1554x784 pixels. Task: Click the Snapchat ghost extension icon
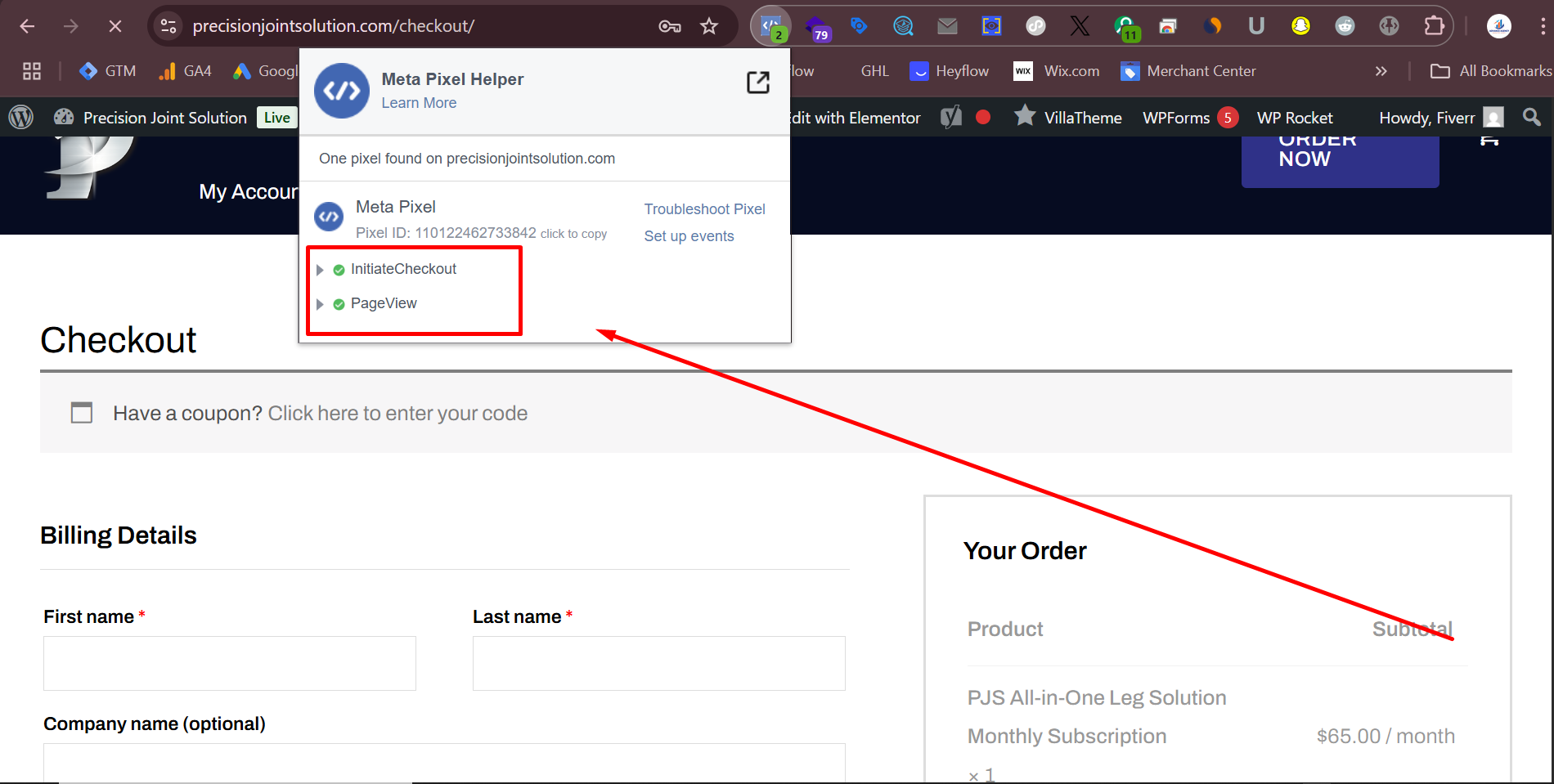(x=1300, y=26)
